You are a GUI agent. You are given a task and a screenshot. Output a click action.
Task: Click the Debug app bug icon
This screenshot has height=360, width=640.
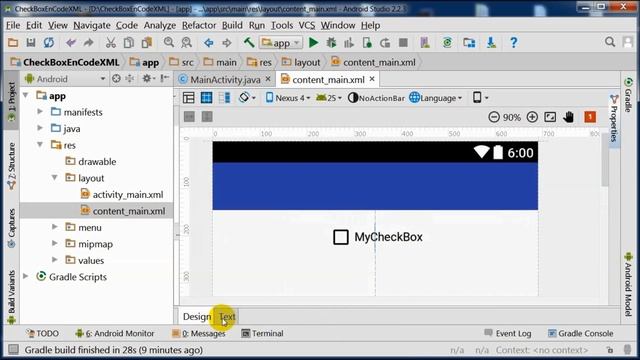[x=331, y=42]
